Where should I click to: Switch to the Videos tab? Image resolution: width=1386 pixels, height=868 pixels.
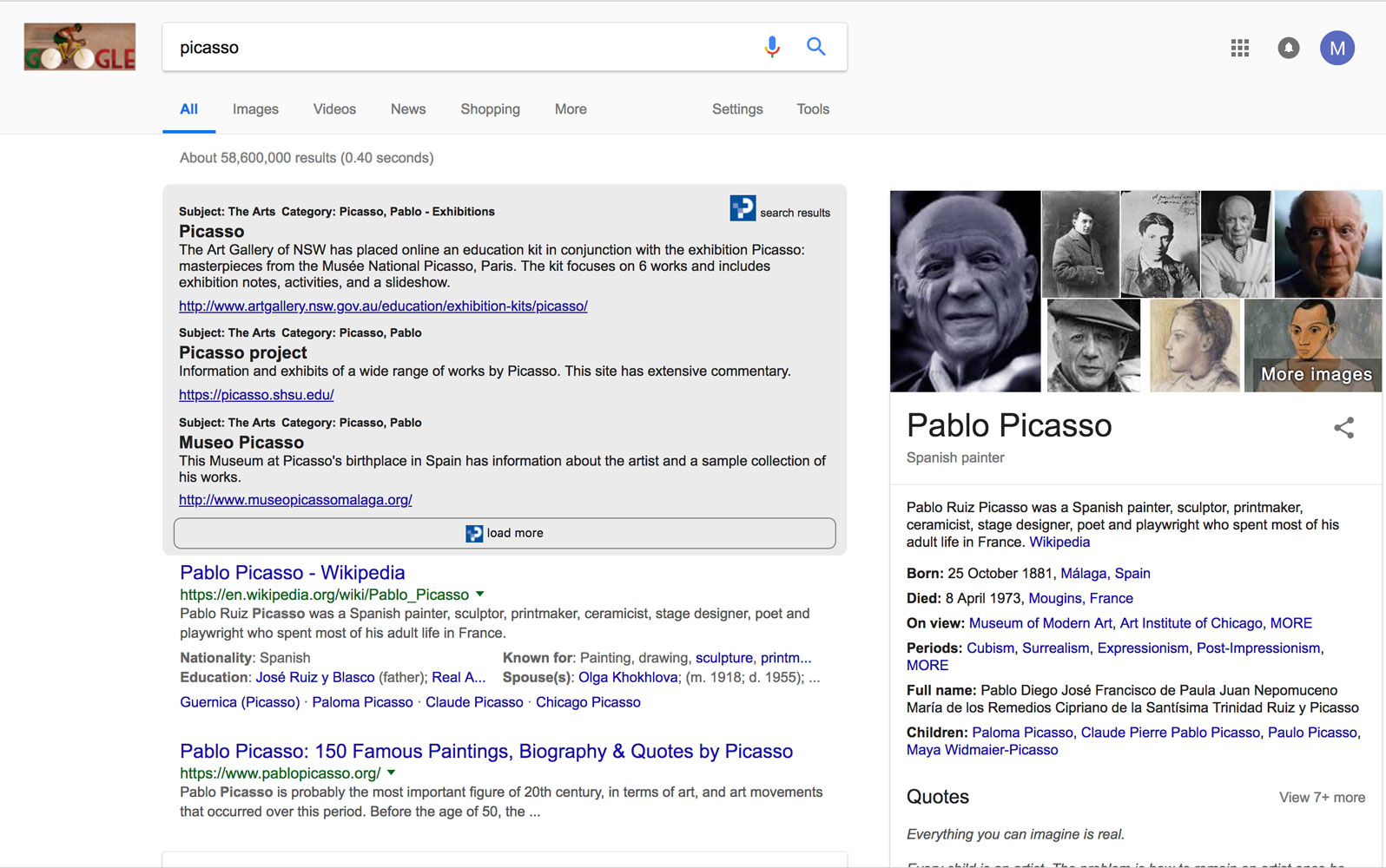coord(334,109)
